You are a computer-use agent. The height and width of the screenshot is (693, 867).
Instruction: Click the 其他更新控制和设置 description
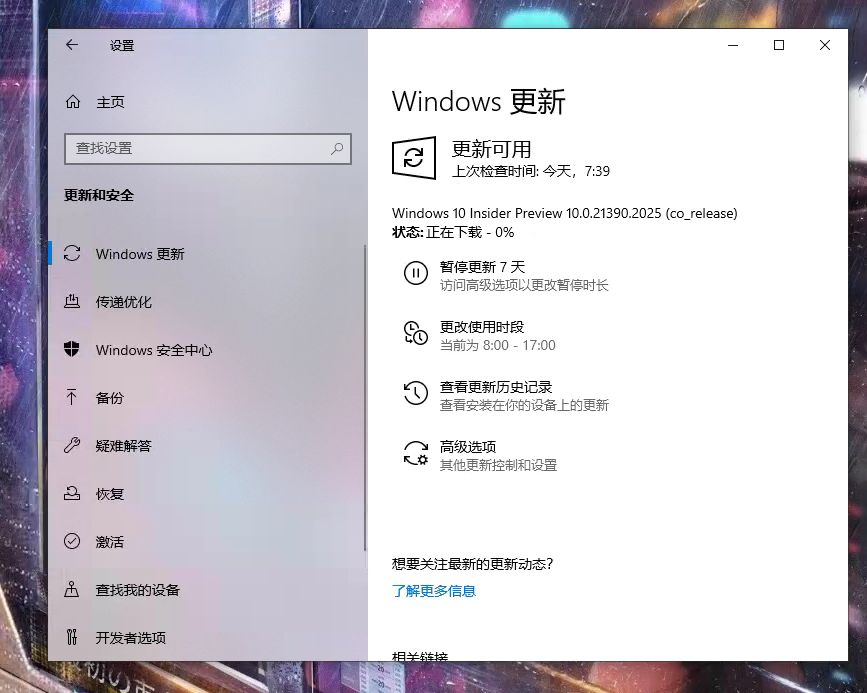(498, 465)
